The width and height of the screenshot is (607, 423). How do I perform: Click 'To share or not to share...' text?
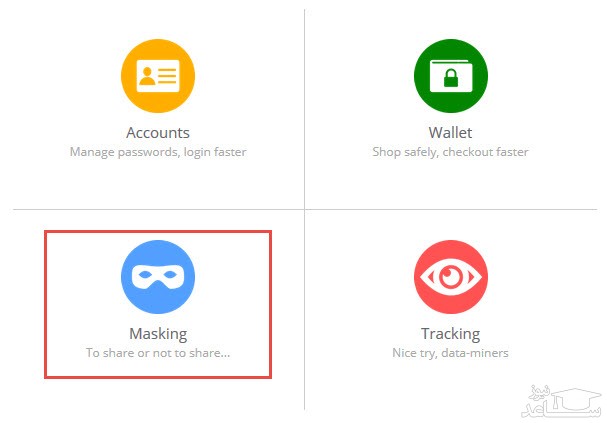pyautogui.click(x=158, y=353)
